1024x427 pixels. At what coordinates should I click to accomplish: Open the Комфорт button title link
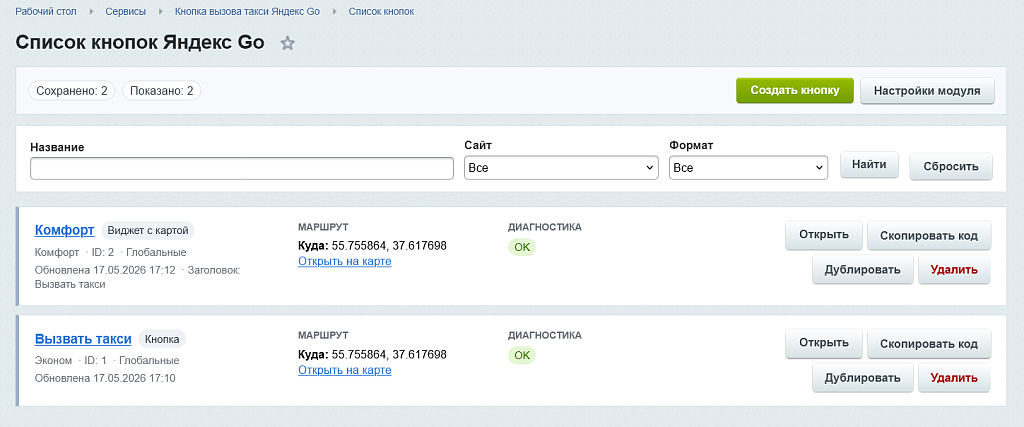[65, 230]
